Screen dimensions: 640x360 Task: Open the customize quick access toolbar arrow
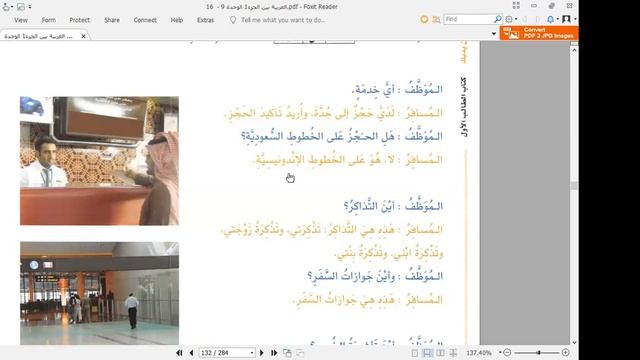30,7
